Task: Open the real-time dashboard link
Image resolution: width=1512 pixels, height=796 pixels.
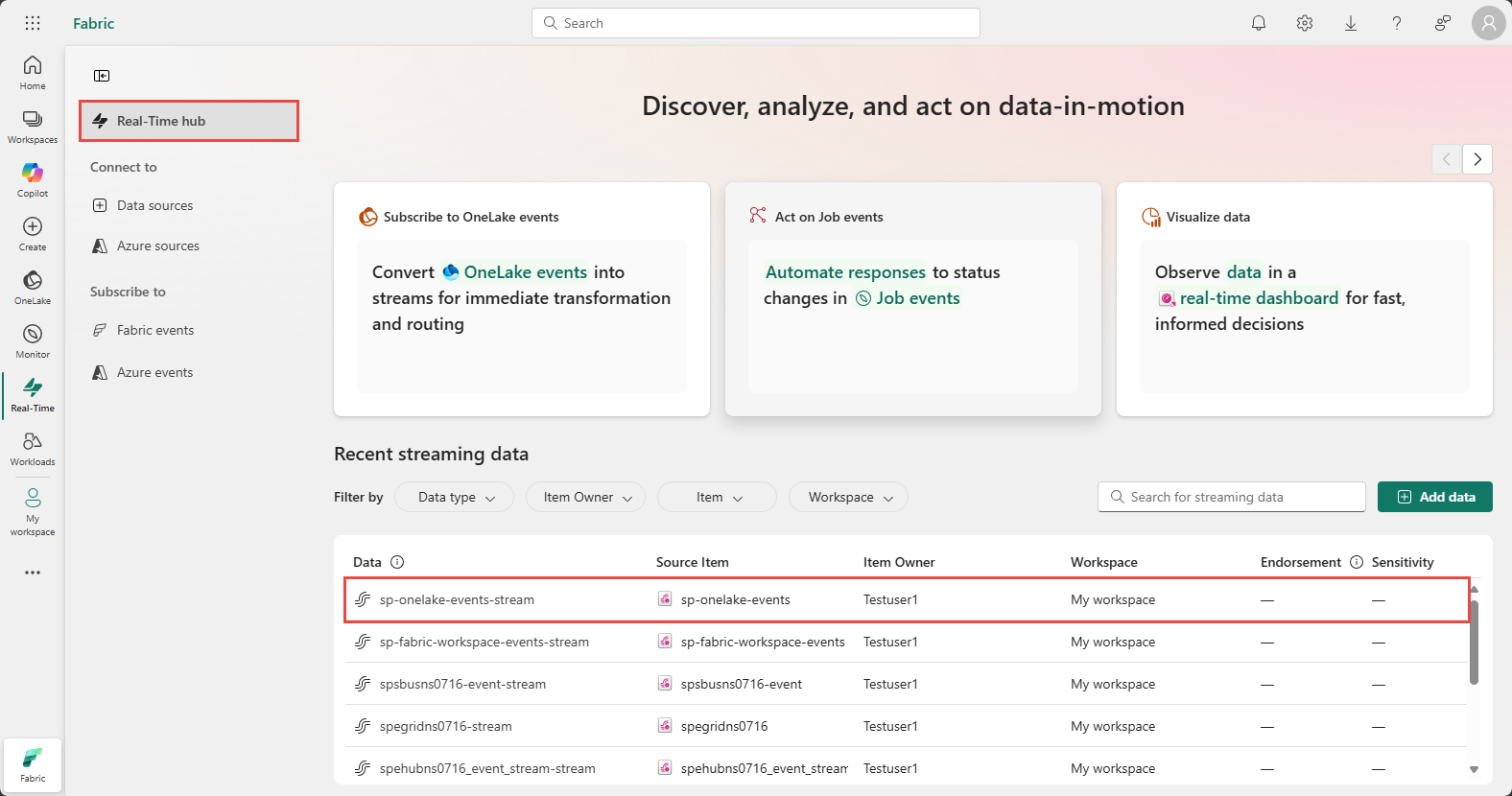Action: tap(1258, 298)
